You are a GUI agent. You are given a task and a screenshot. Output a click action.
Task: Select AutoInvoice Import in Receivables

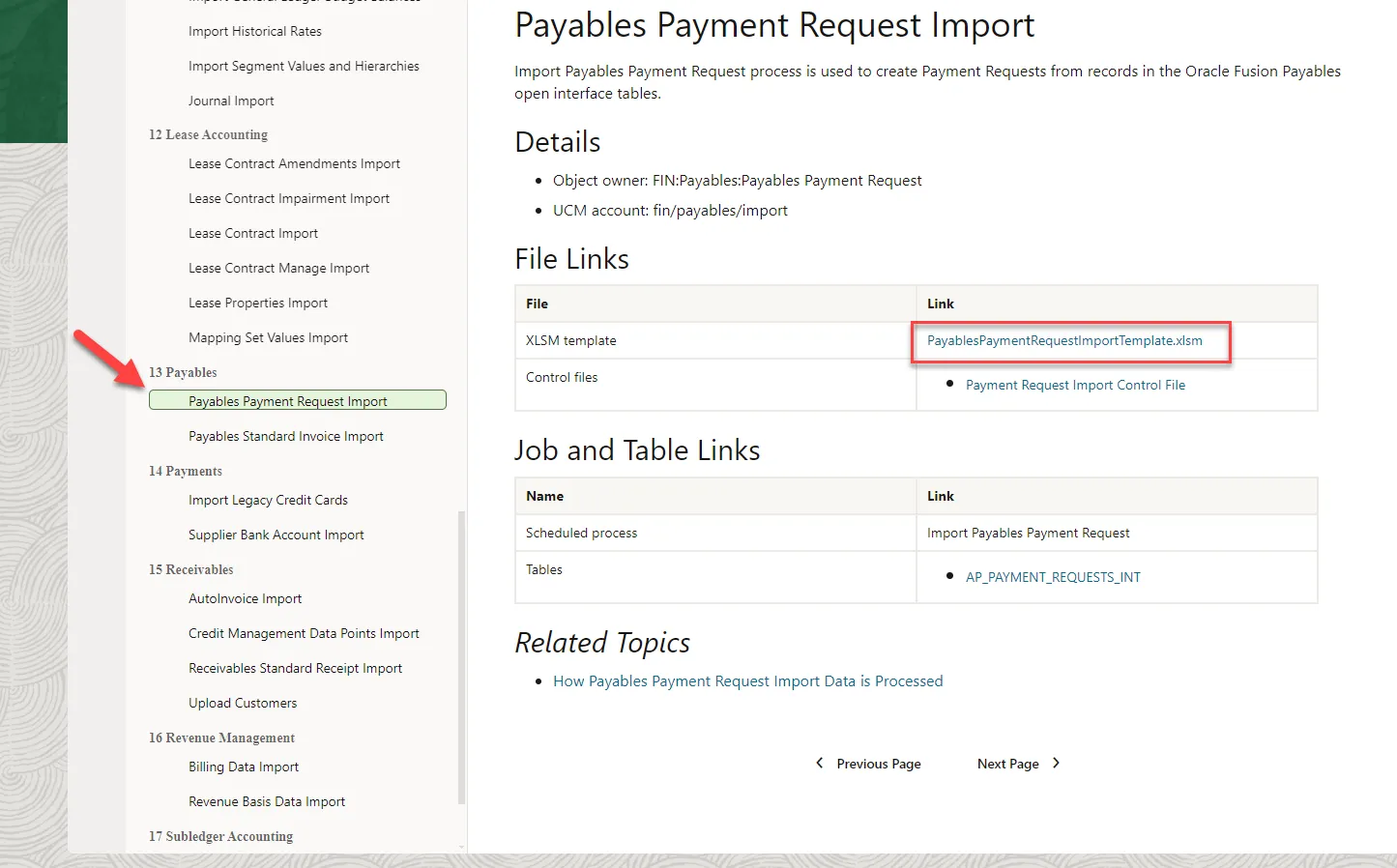(246, 599)
